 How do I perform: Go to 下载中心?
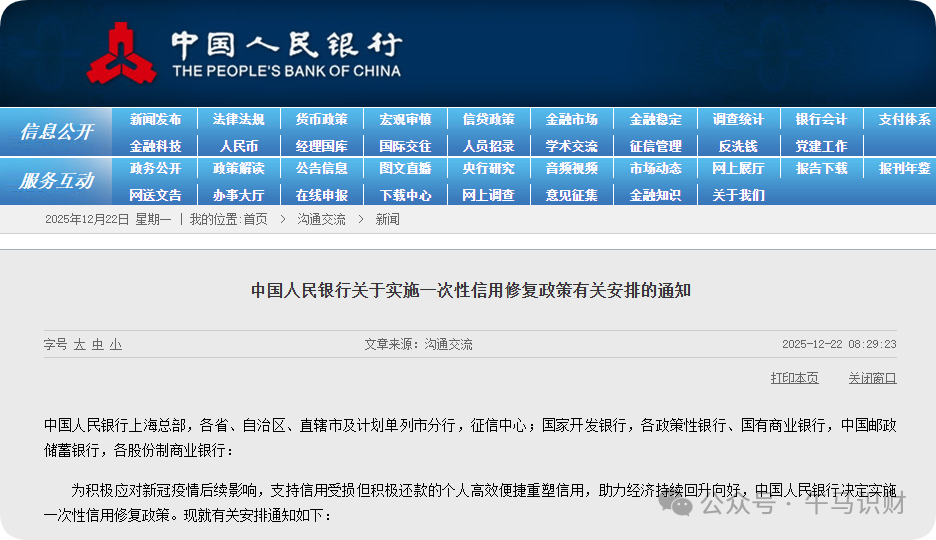tap(405, 195)
